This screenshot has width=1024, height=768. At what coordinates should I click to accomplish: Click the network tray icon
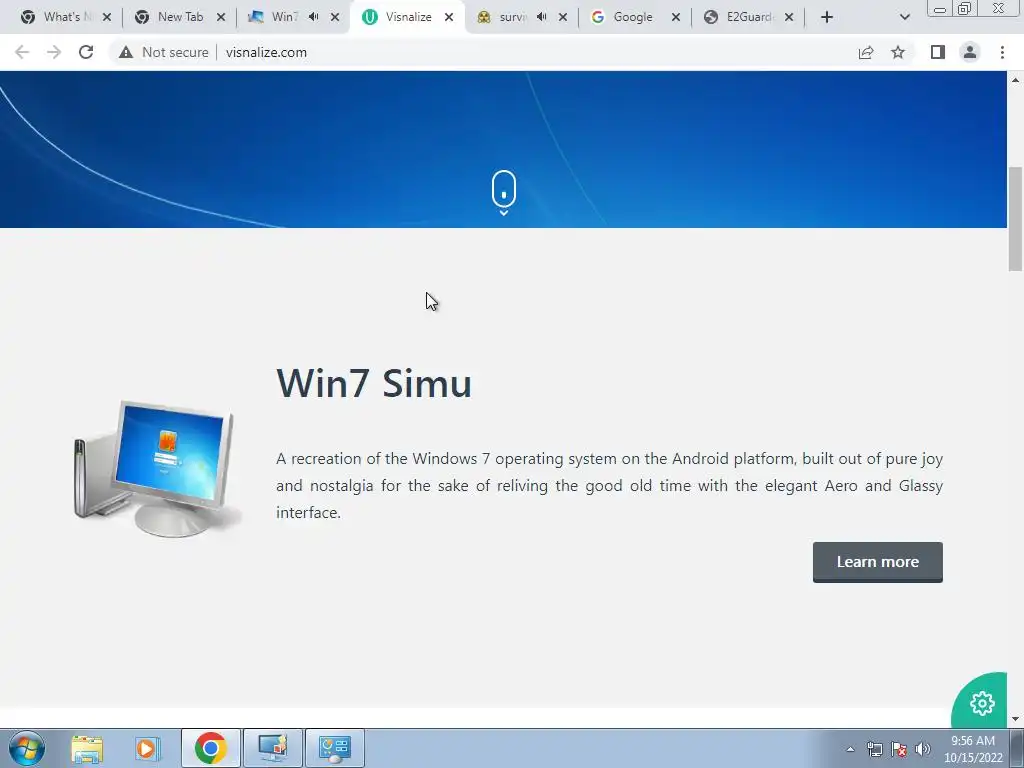874,749
